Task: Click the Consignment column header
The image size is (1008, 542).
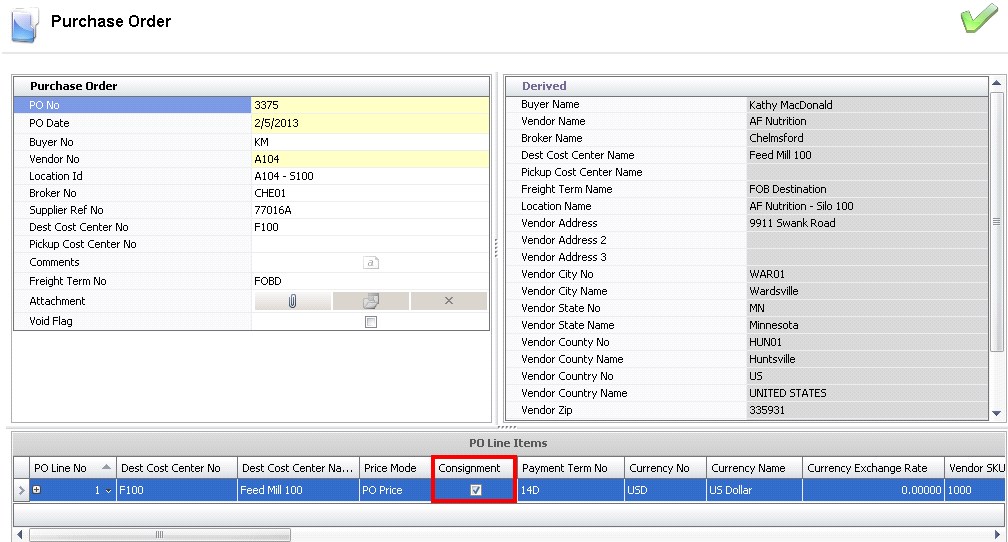Action: coord(474,468)
